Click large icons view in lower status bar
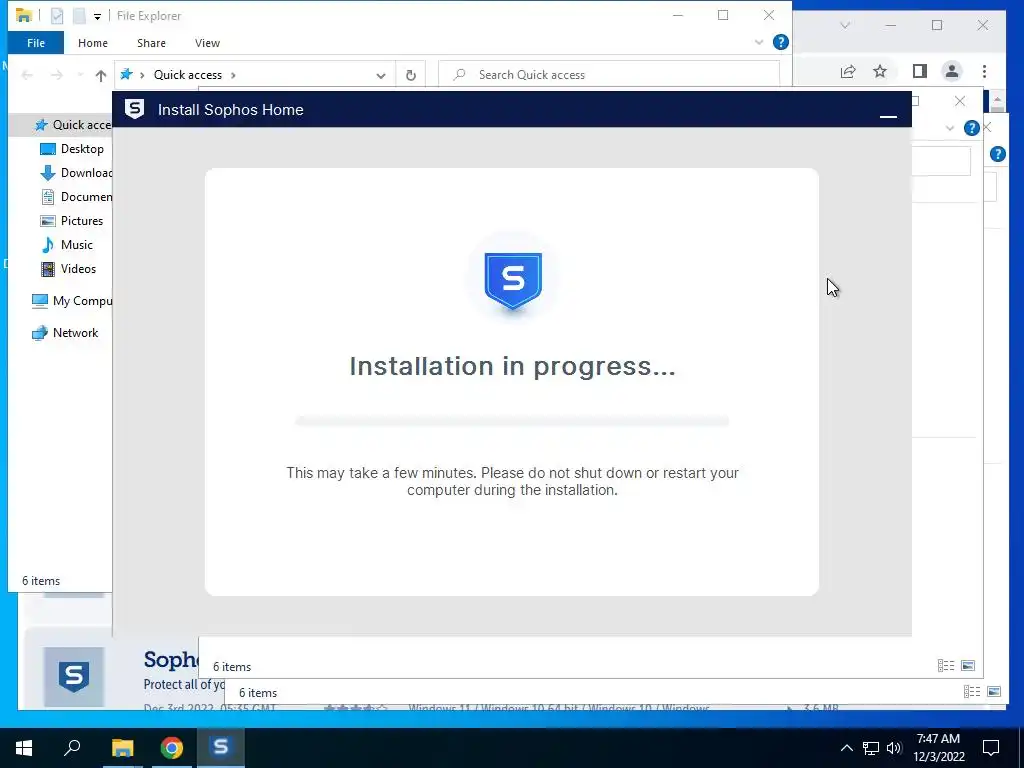This screenshot has height=768, width=1024. tap(994, 692)
